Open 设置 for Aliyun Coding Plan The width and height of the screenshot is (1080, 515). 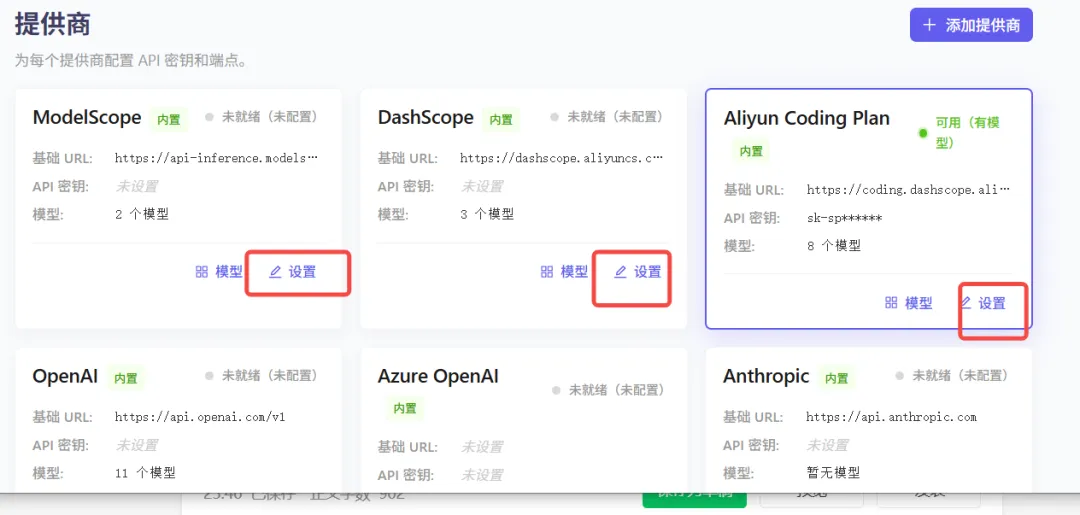pyautogui.click(x=983, y=303)
